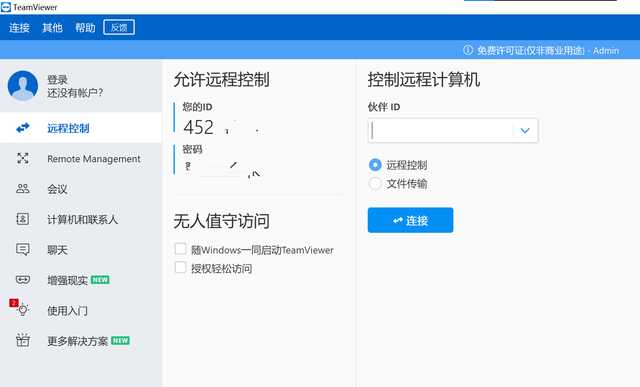Screen dimensions: 640x387
Task: Open the 连接 menu
Action: click(19, 27)
